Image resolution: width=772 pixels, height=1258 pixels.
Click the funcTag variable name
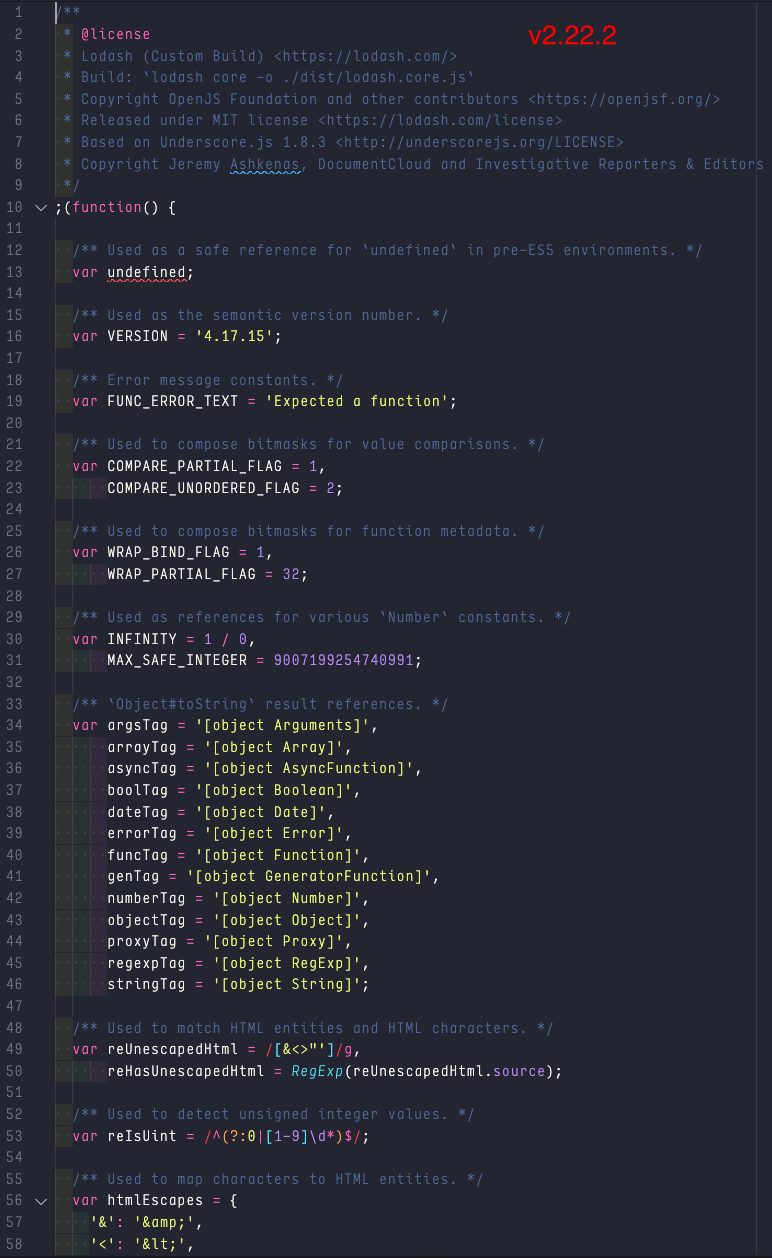click(137, 855)
